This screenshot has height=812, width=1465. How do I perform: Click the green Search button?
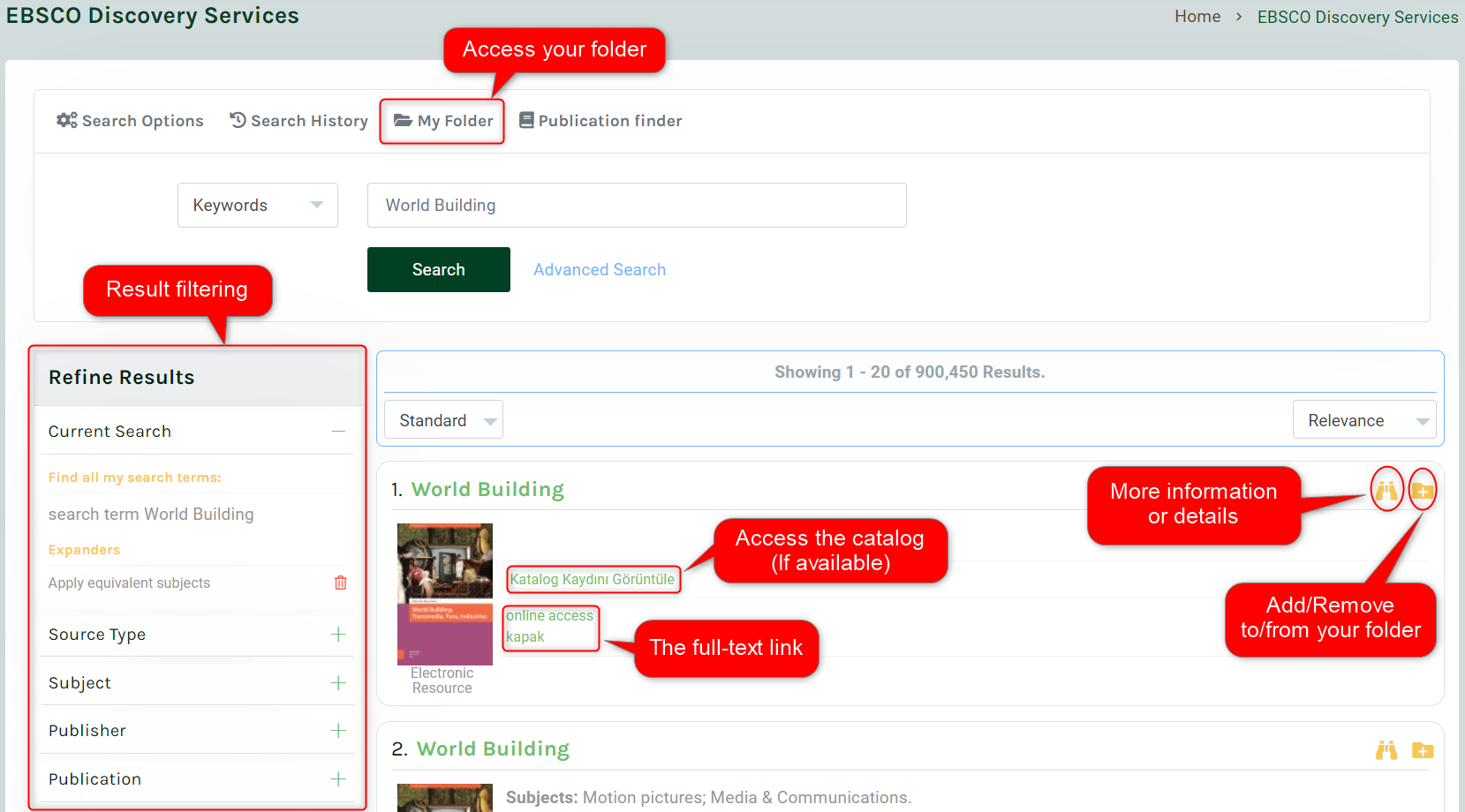(x=439, y=270)
